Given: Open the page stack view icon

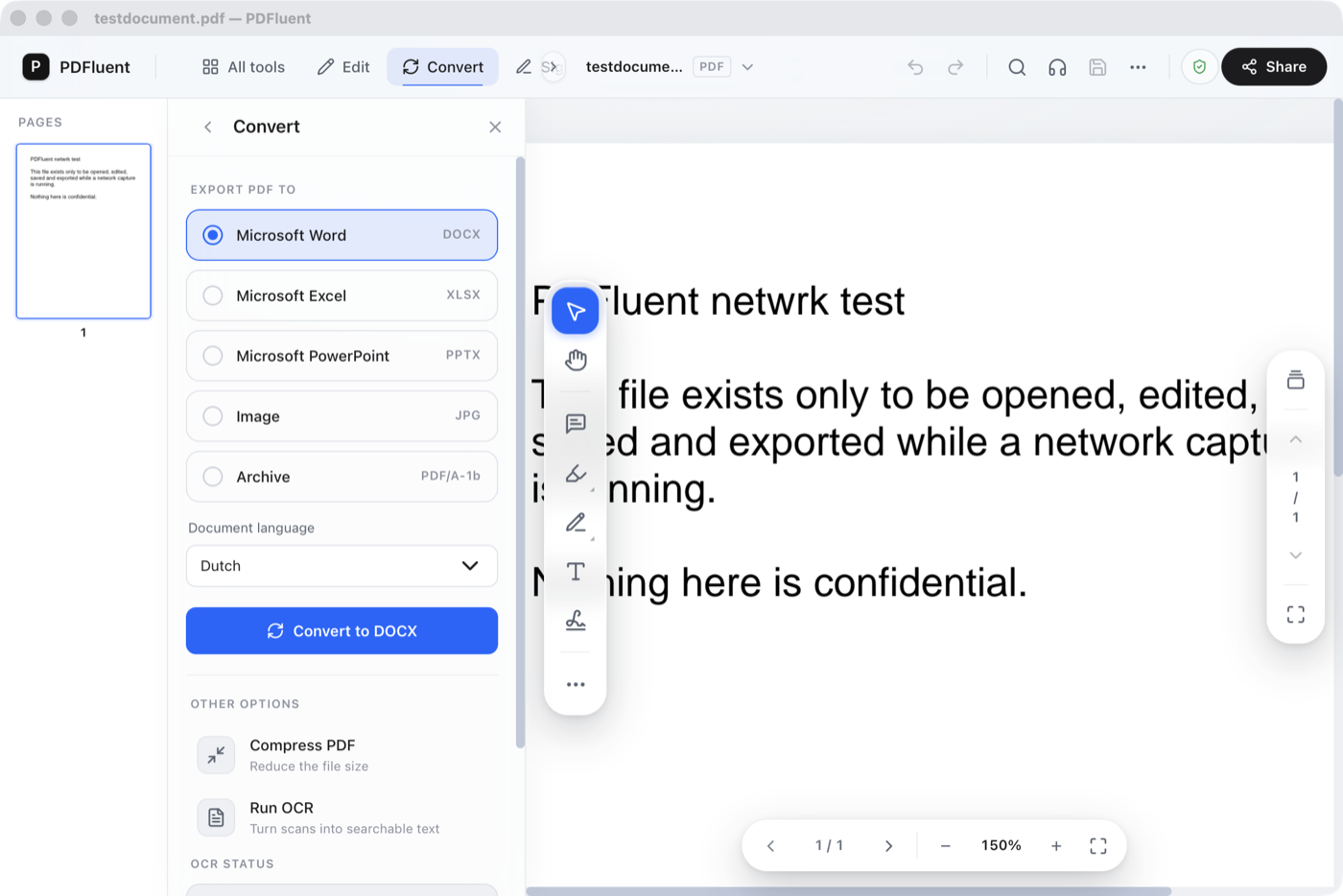Looking at the screenshot, I should 1296,380.
